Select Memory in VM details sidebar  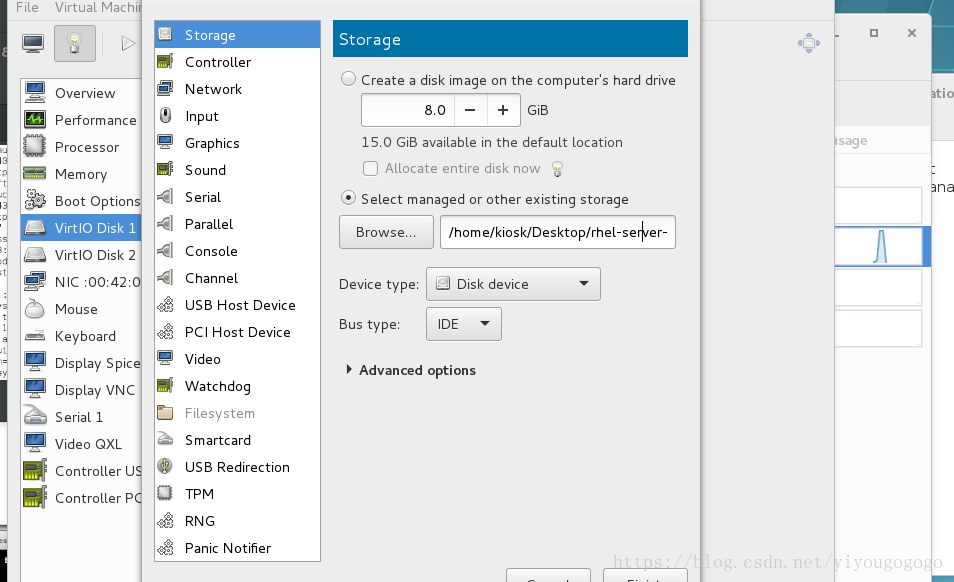tap(81, 174)
